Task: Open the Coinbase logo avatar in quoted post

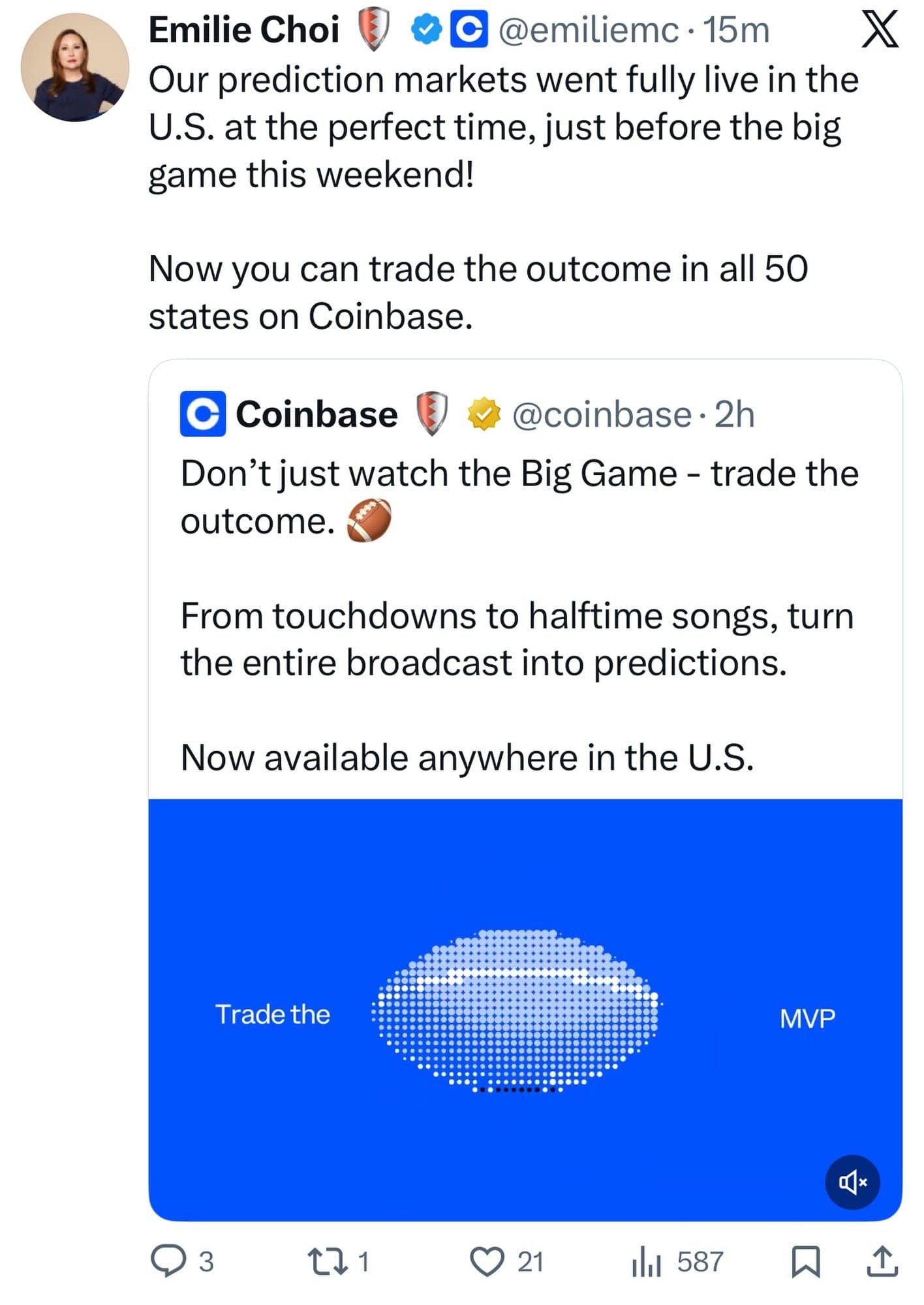Action: point(203,414)
